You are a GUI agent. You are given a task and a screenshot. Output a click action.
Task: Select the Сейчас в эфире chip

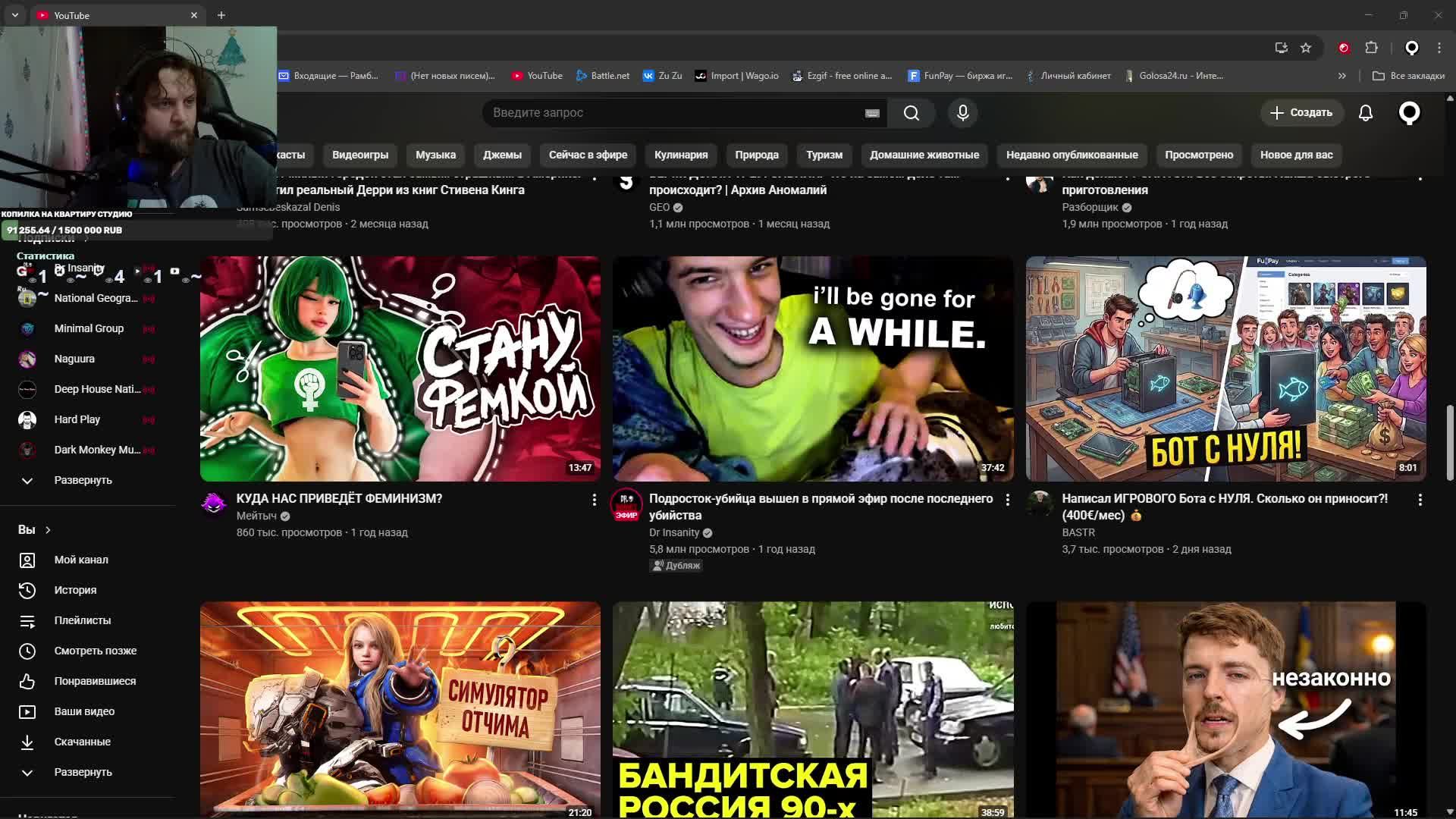tap(588, 155)
